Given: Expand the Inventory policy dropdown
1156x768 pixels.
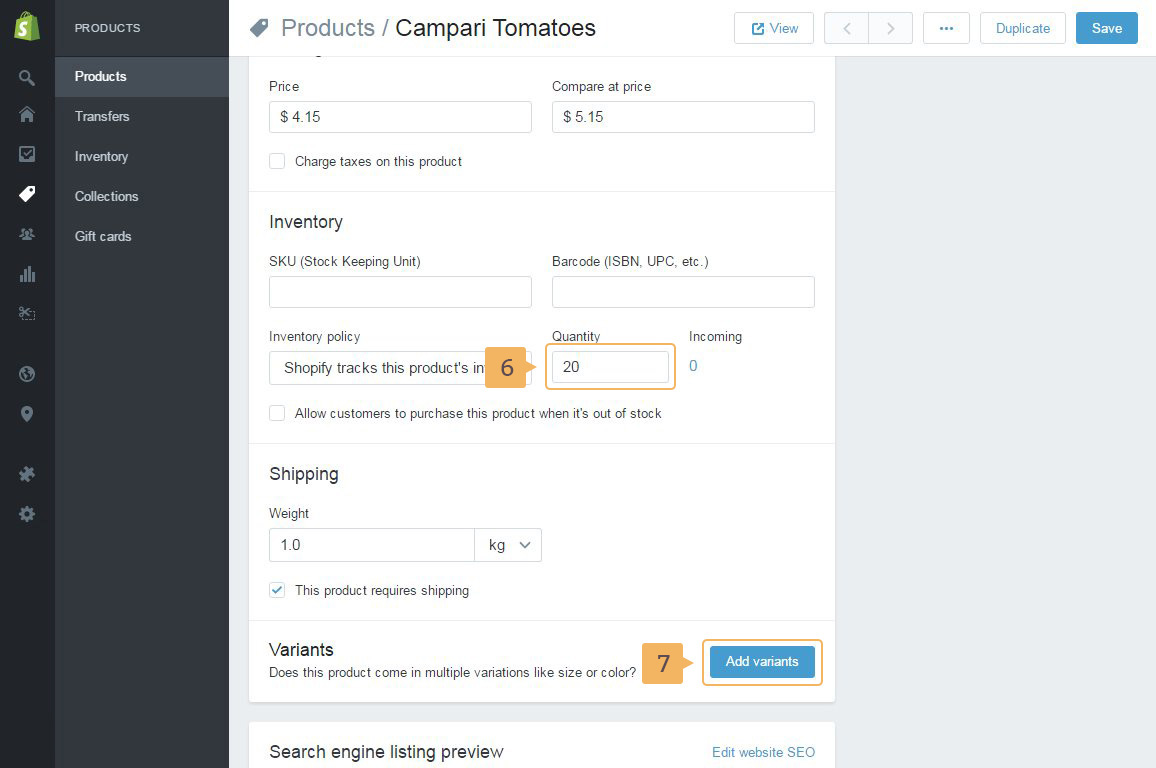Looking at the screenshot, I should point(380,368).
